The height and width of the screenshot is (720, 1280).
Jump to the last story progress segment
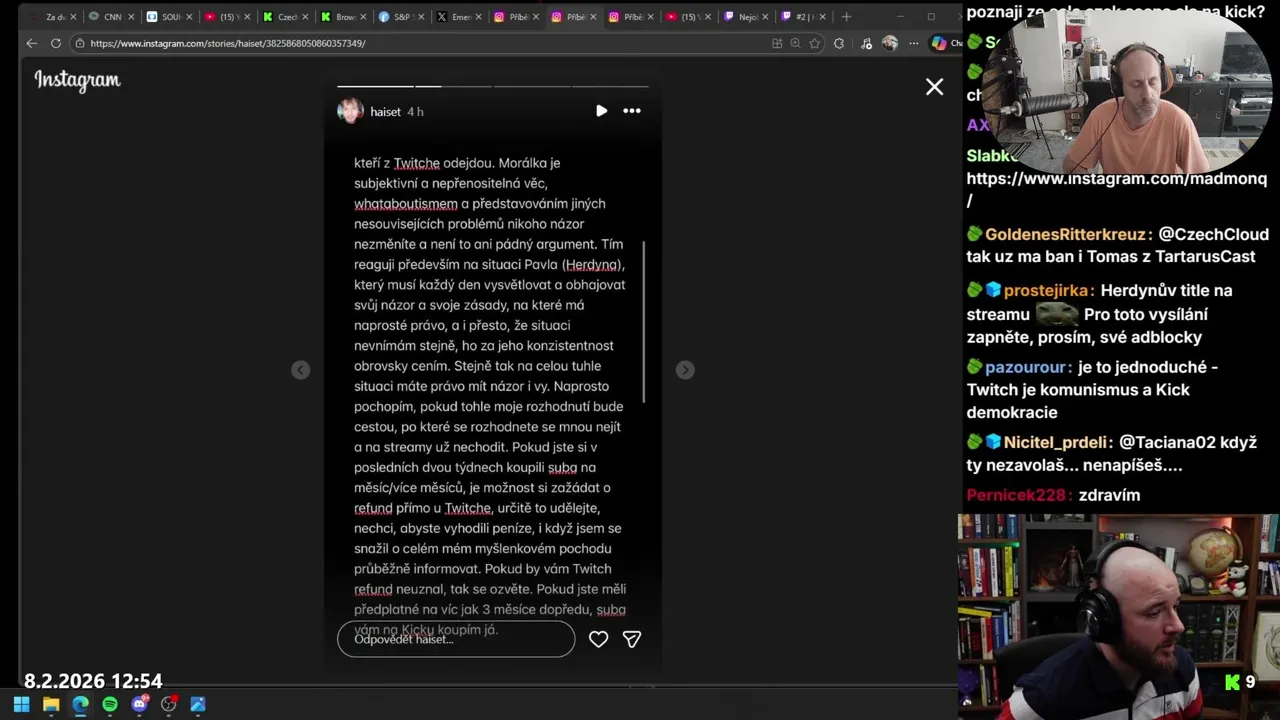pos(610,86)
